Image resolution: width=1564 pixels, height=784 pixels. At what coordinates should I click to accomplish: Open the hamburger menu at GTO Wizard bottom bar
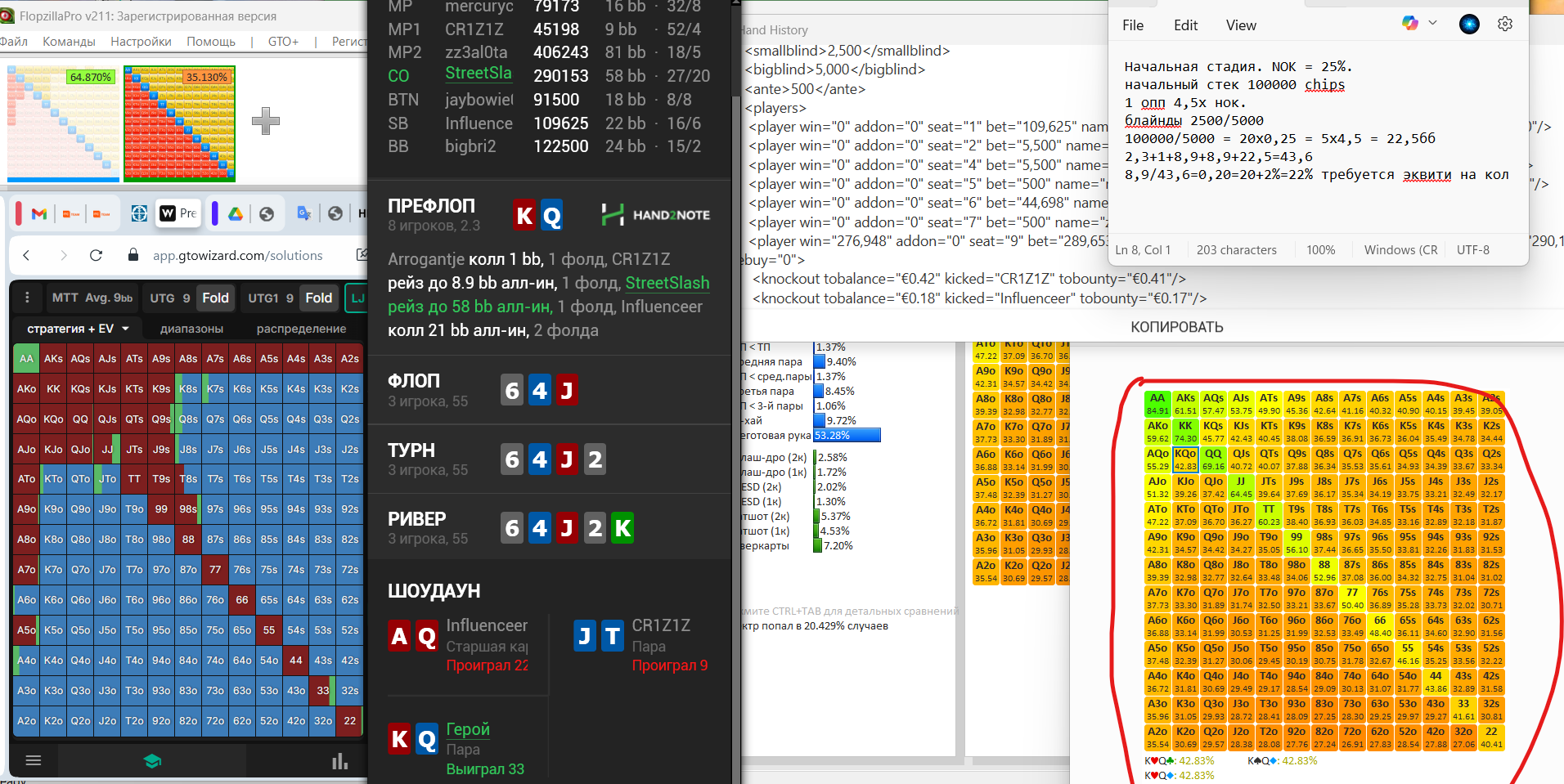pos(34,760)
